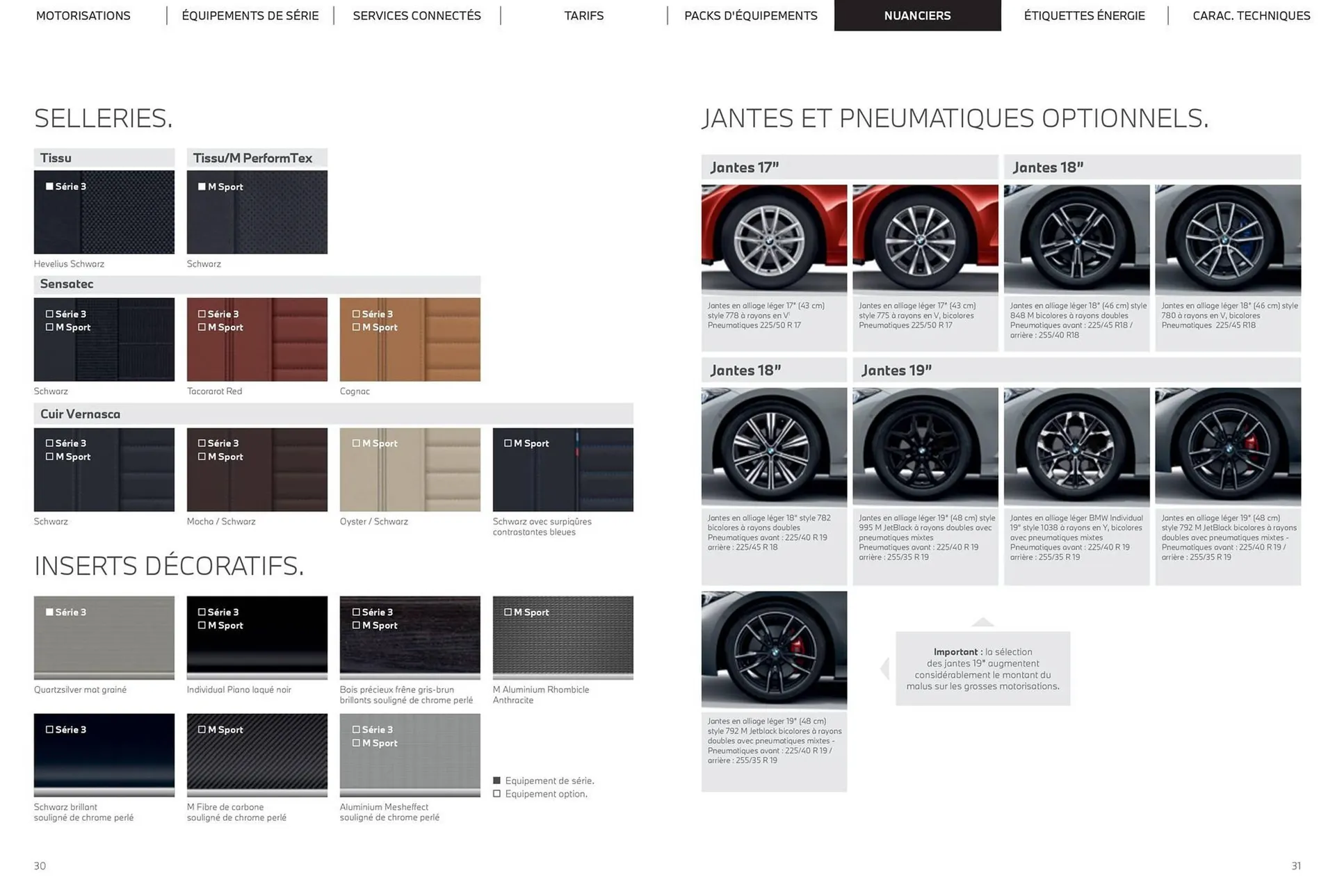
Task: Select the NUANCIERS tab
Action: tap(916, 15)
